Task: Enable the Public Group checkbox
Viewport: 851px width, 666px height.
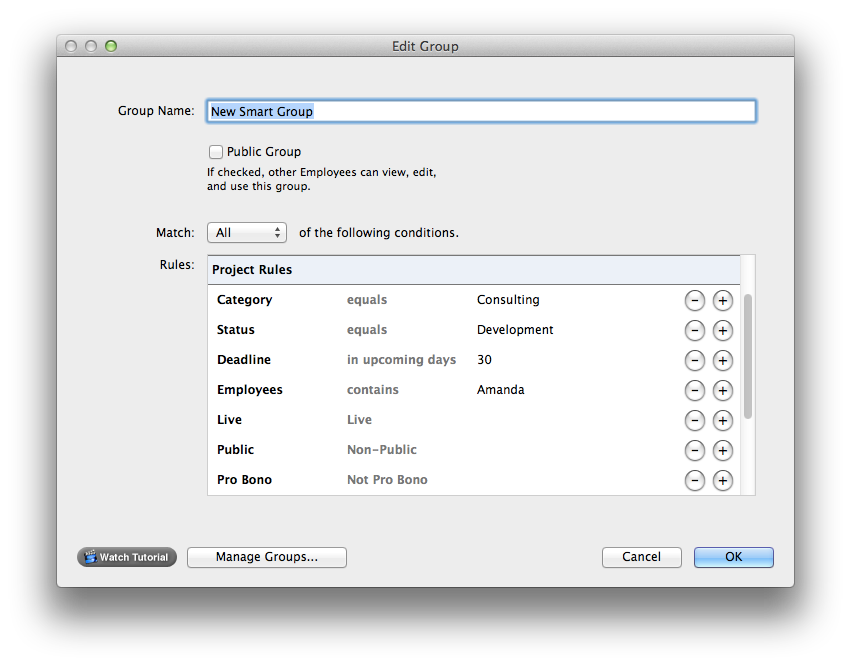Action: point(215,151)
